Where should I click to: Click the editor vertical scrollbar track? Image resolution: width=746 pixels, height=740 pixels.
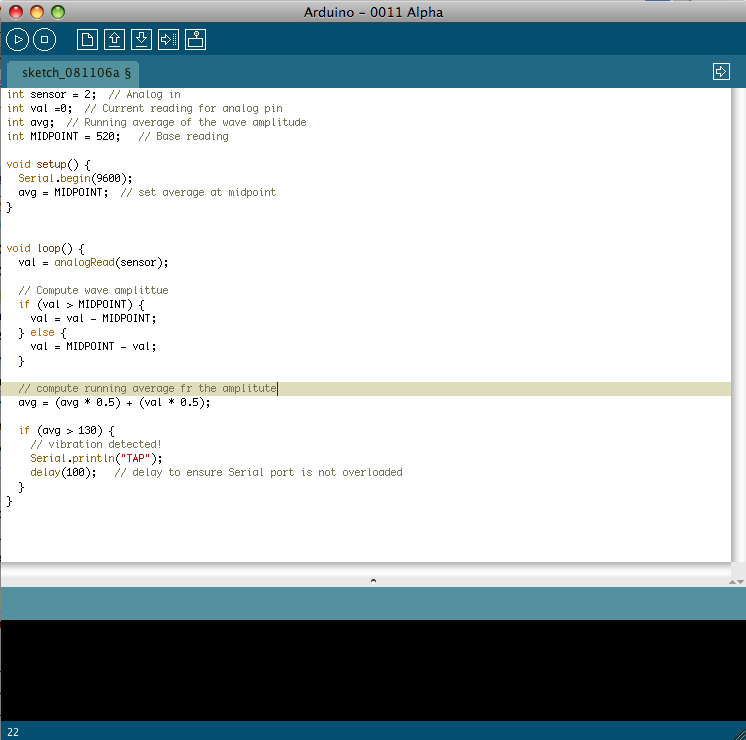pos(738,325)
